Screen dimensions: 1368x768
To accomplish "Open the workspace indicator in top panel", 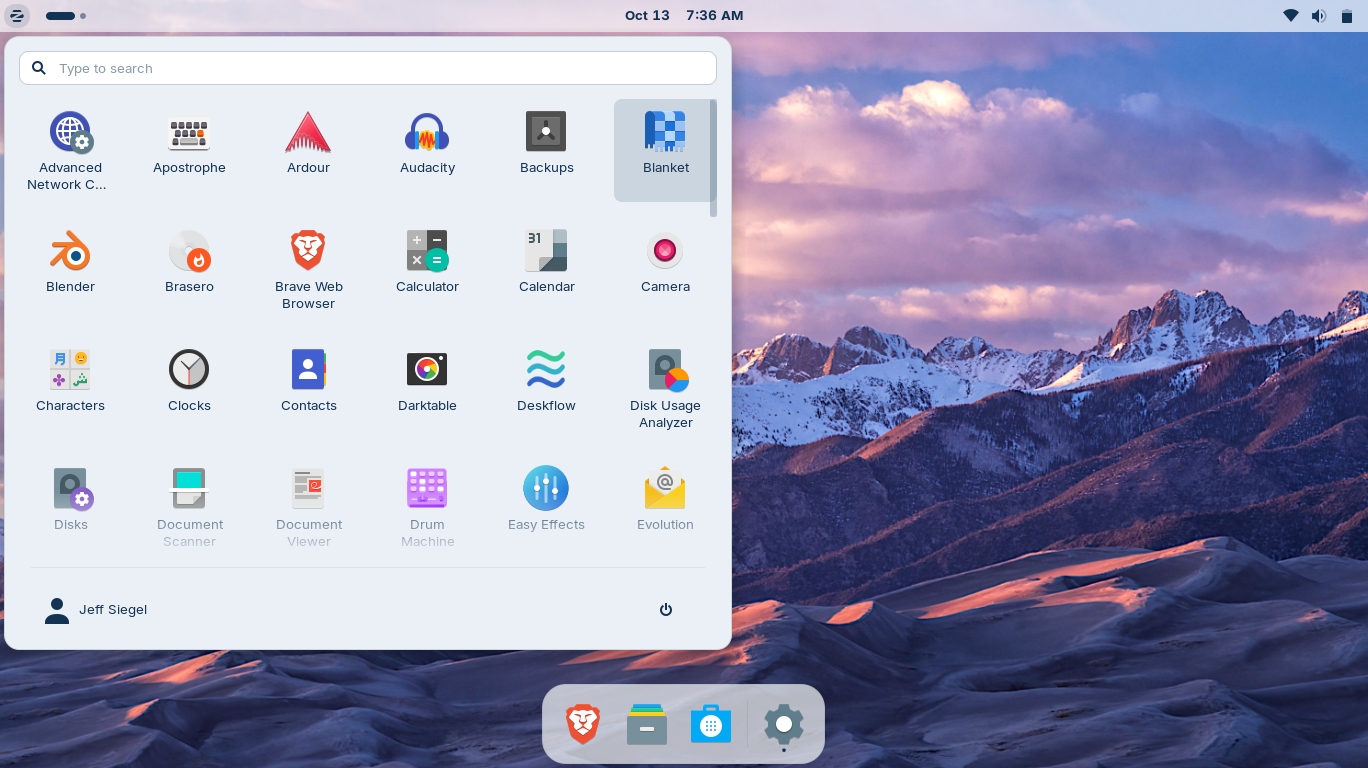I will coord(66,16).
